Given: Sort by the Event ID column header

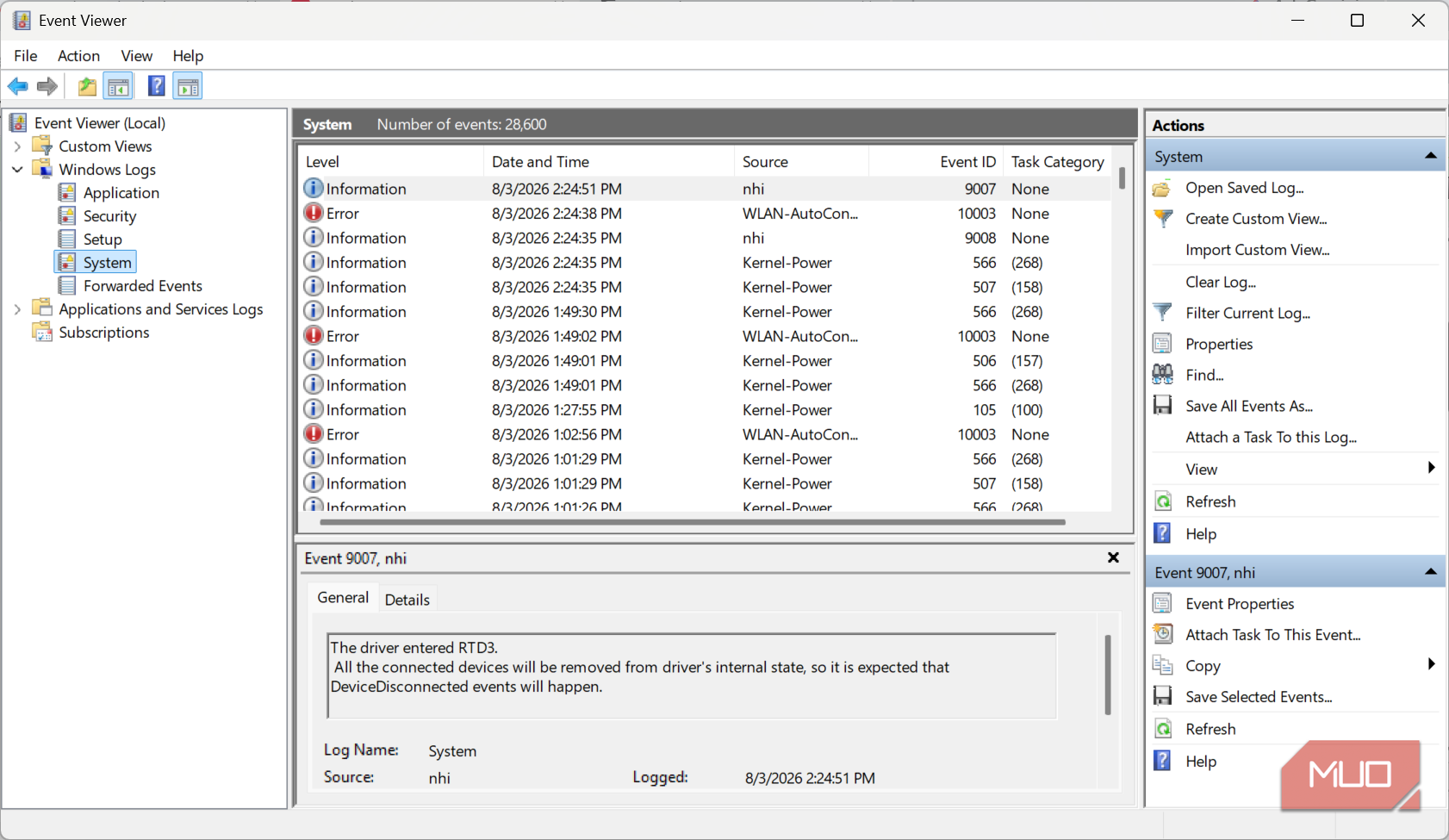Looking at the screenshot, I should (936, 162).
